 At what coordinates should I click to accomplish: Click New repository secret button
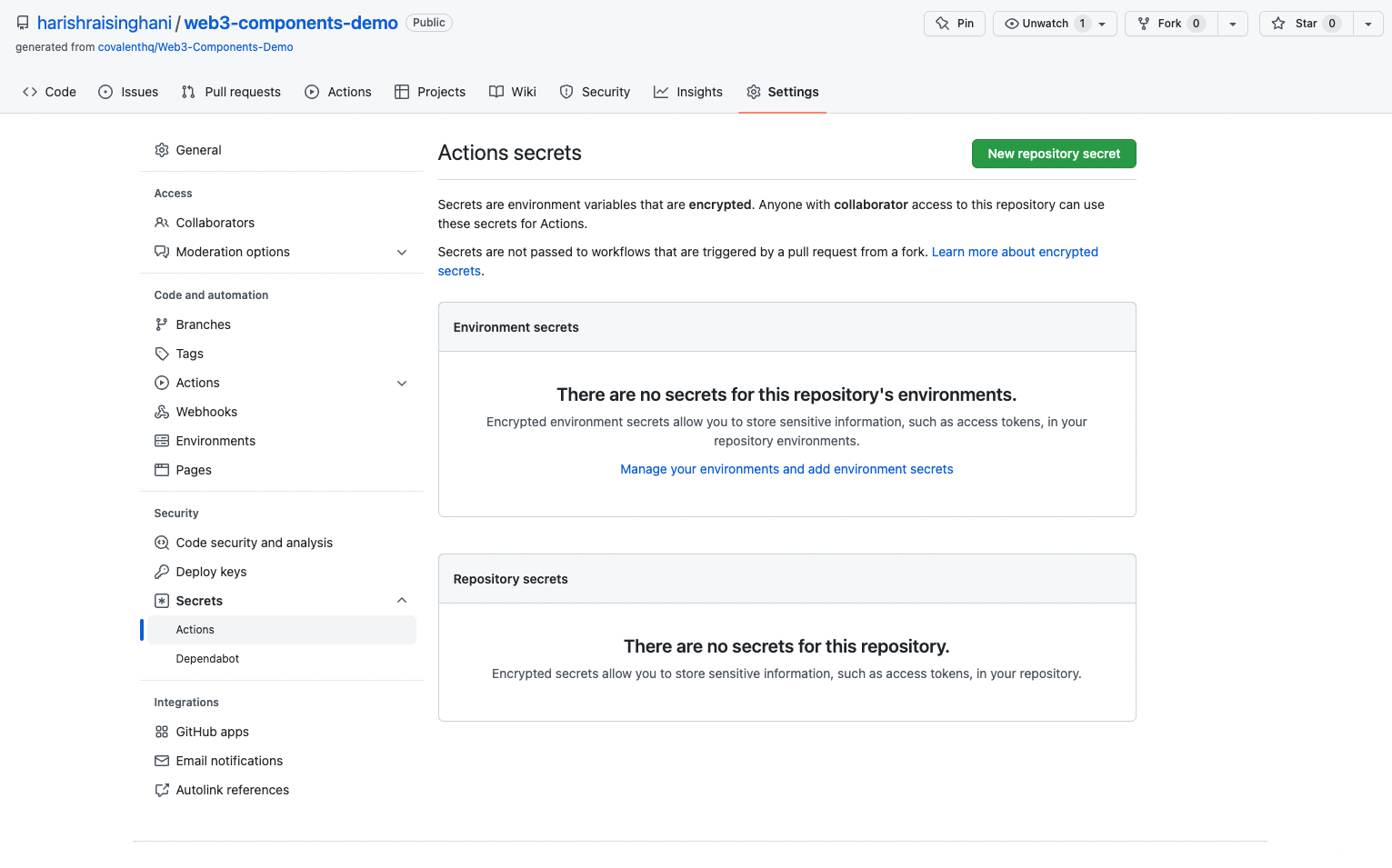(1054, 154)
